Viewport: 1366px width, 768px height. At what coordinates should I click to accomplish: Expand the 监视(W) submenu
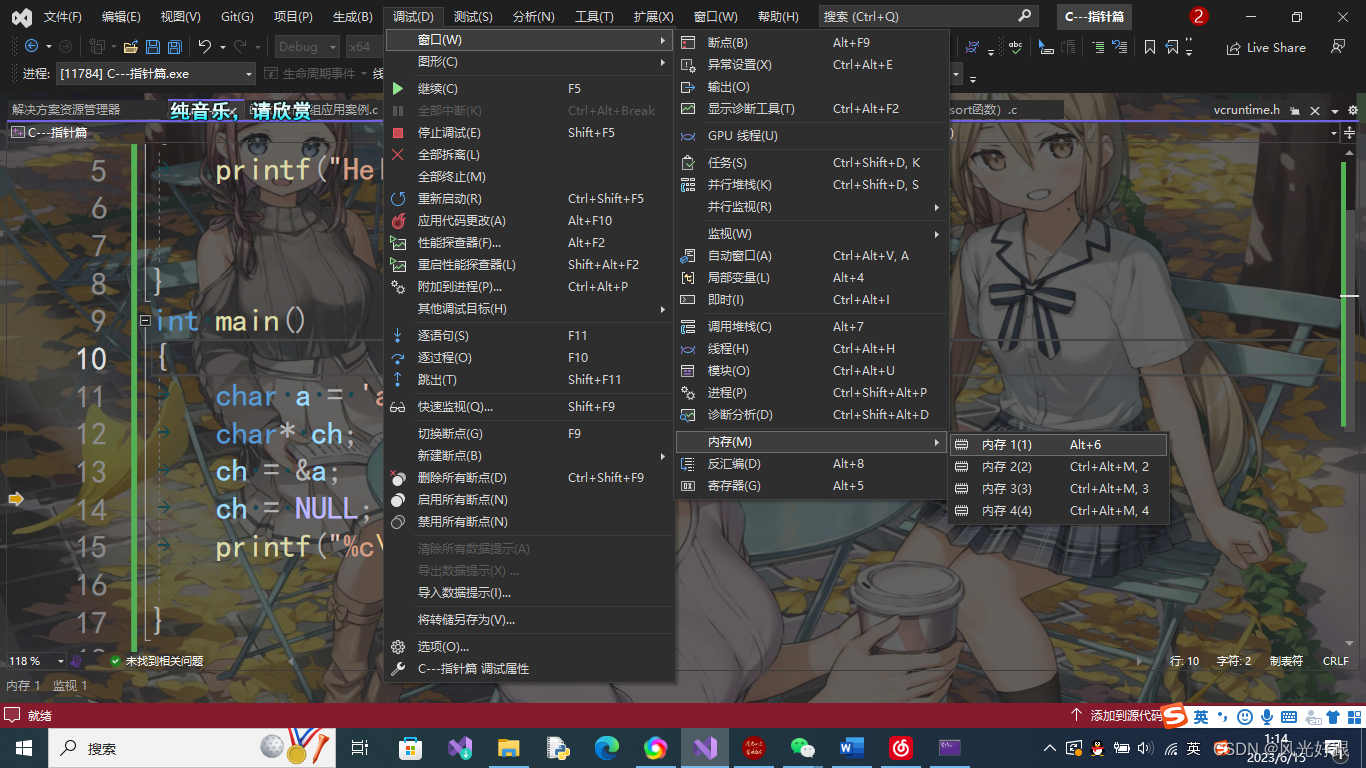[x=811, y=234]
